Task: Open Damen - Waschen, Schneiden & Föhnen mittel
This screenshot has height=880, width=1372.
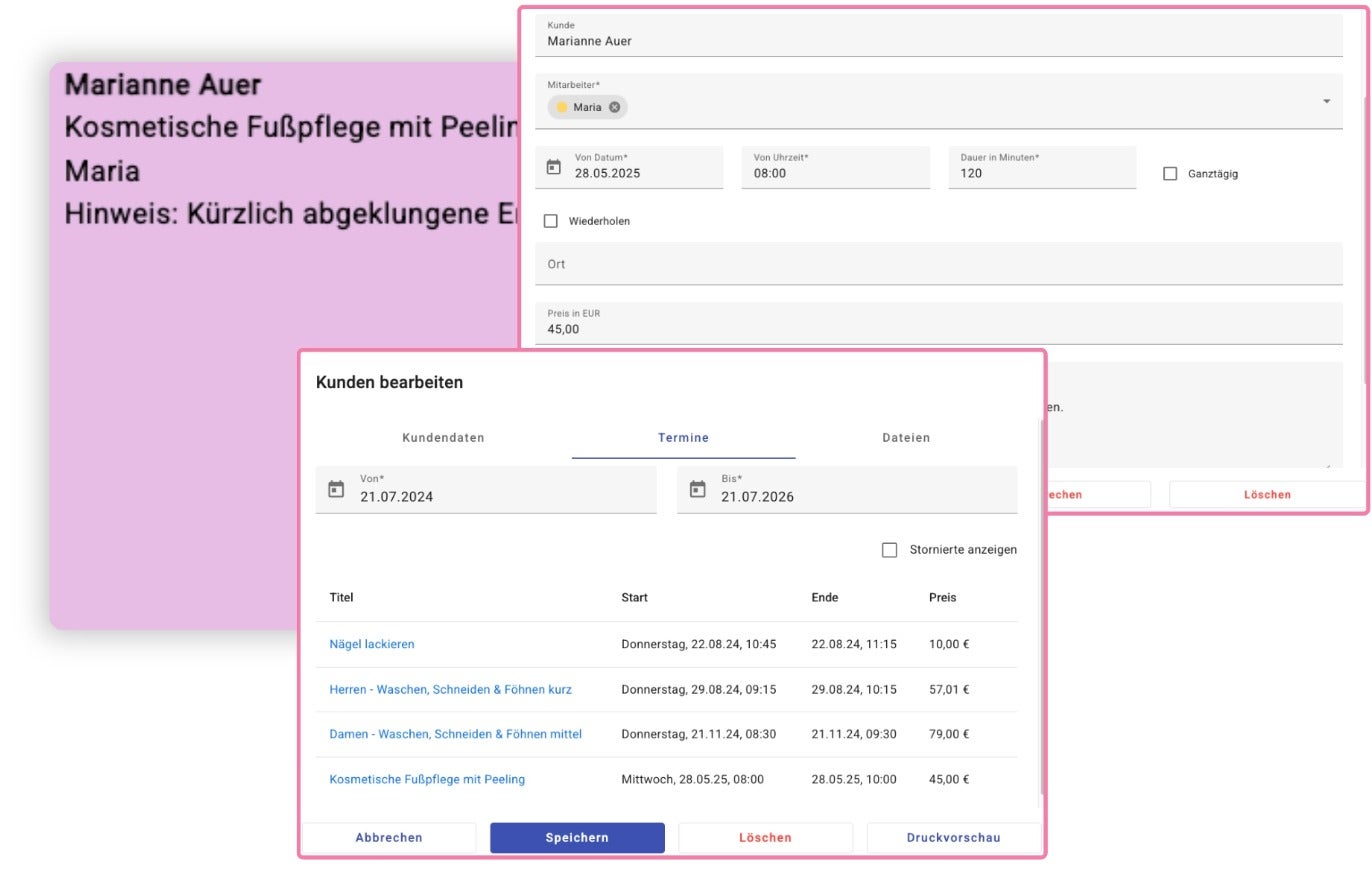Action: (x=455, y=734)
